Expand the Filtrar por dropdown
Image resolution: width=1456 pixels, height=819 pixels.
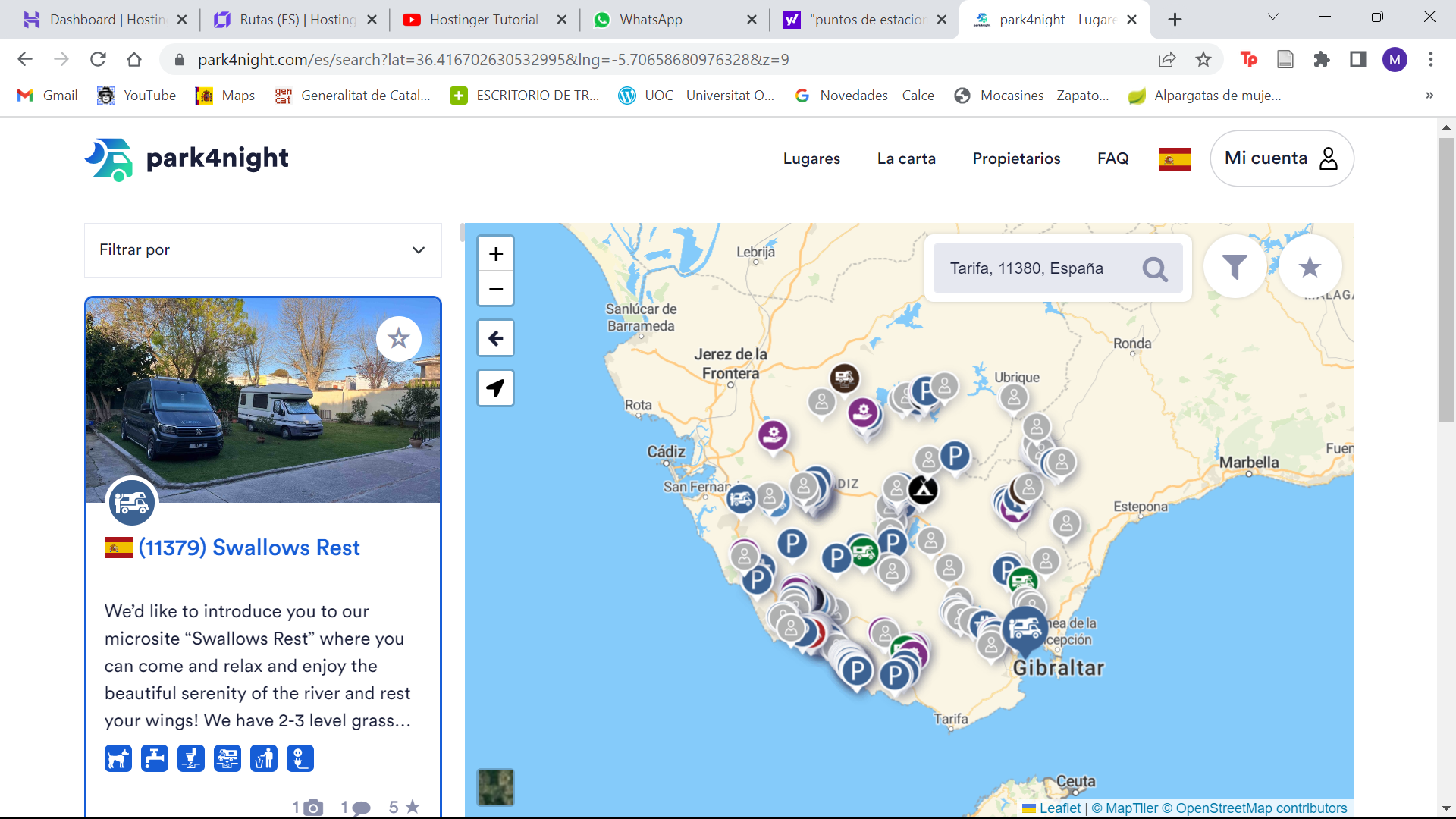pyautogui.click(x=263, y=250)
